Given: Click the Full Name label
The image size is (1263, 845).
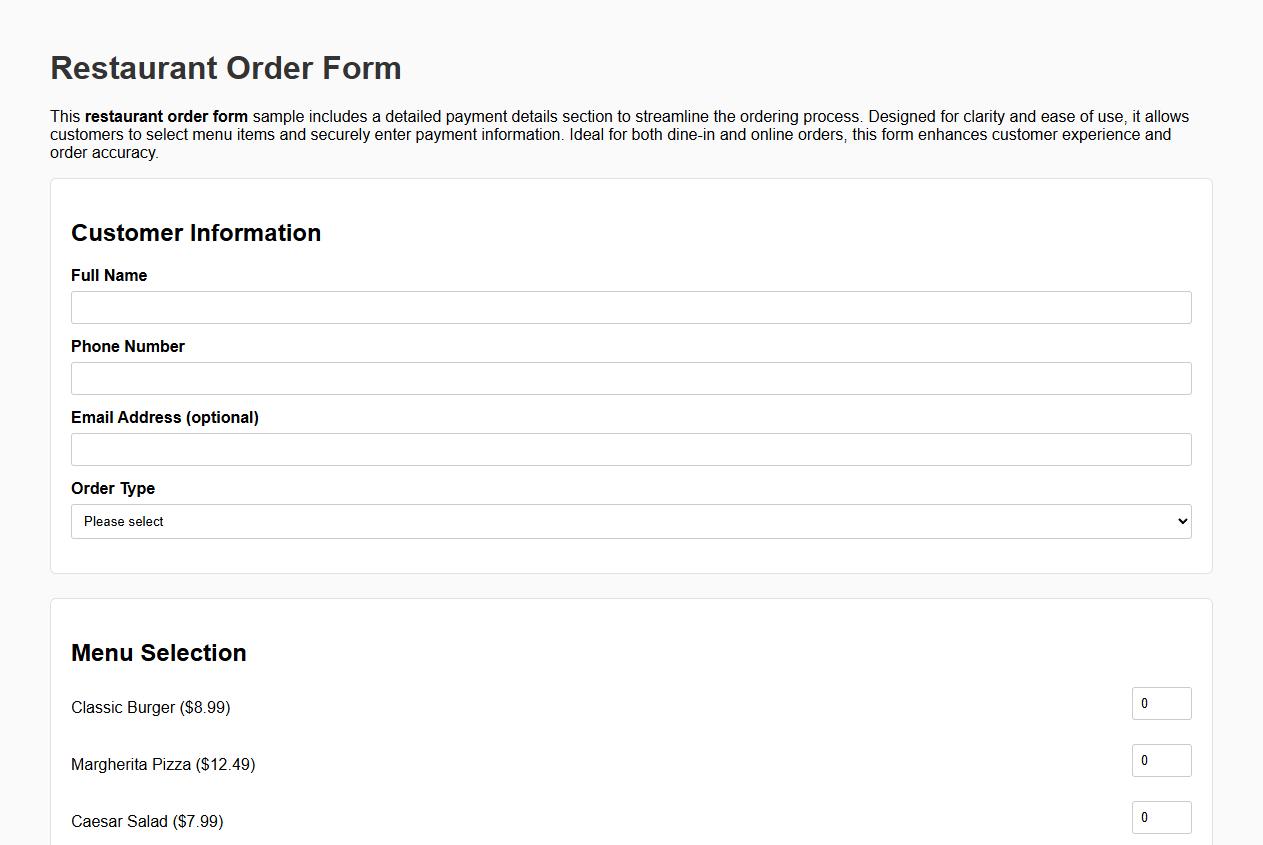Looking at the screenshot, I should [108, 275].
